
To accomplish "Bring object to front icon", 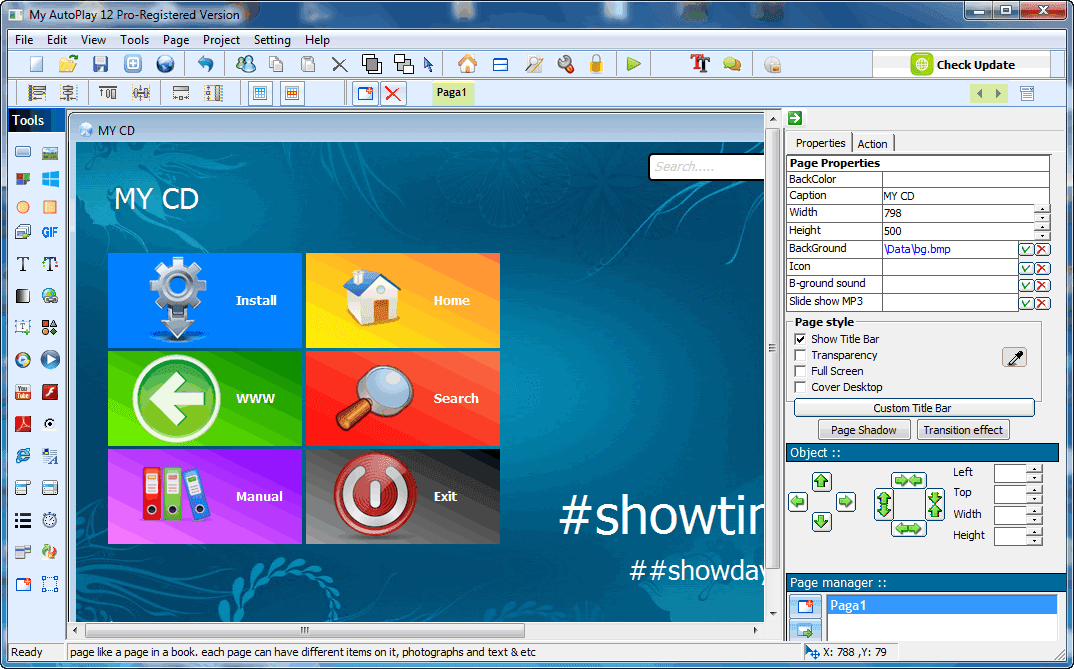I will coord(371,64).
